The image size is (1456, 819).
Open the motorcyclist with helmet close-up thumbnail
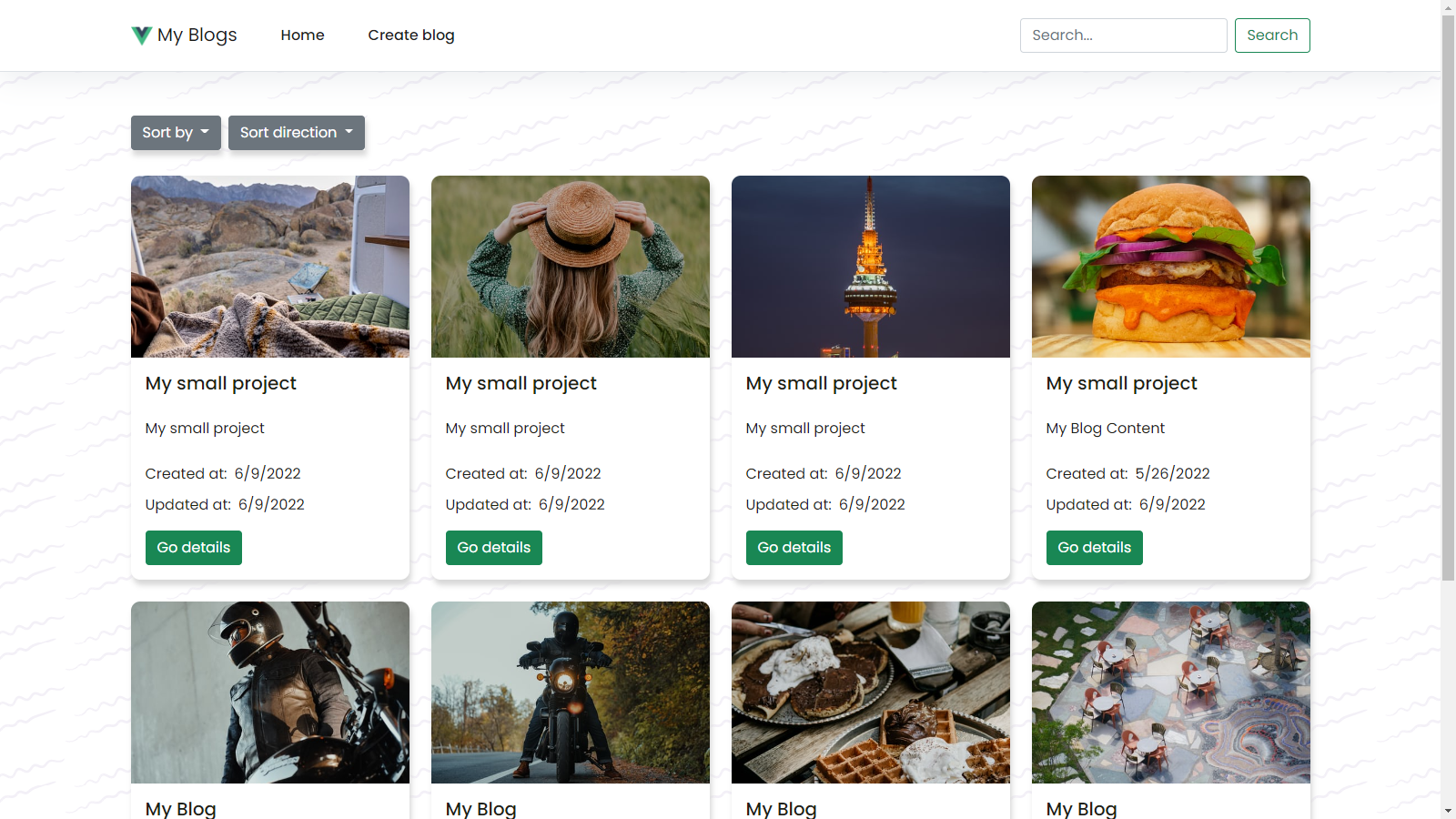(x=270, y=693)
